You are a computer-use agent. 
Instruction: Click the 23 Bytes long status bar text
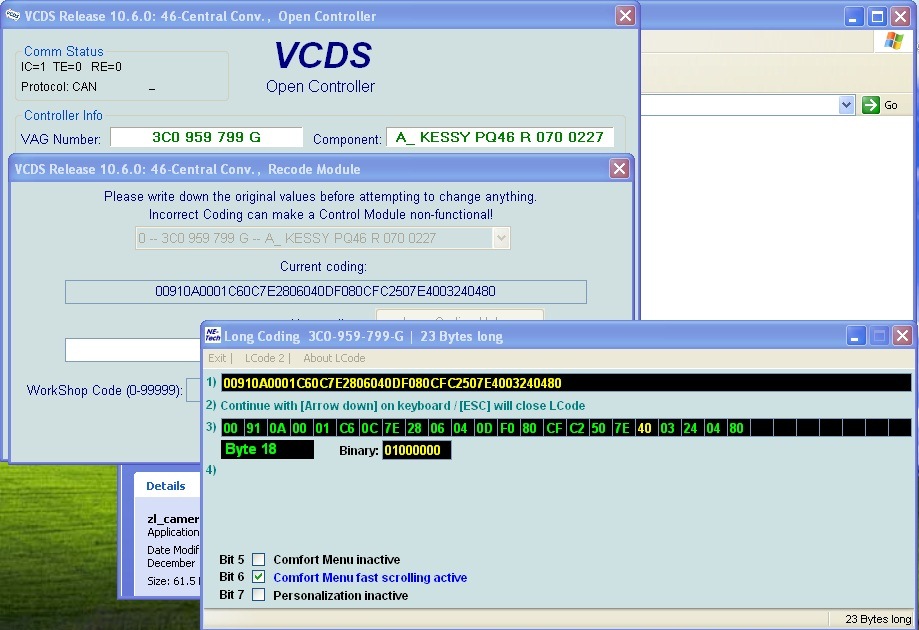click(878, 619)
